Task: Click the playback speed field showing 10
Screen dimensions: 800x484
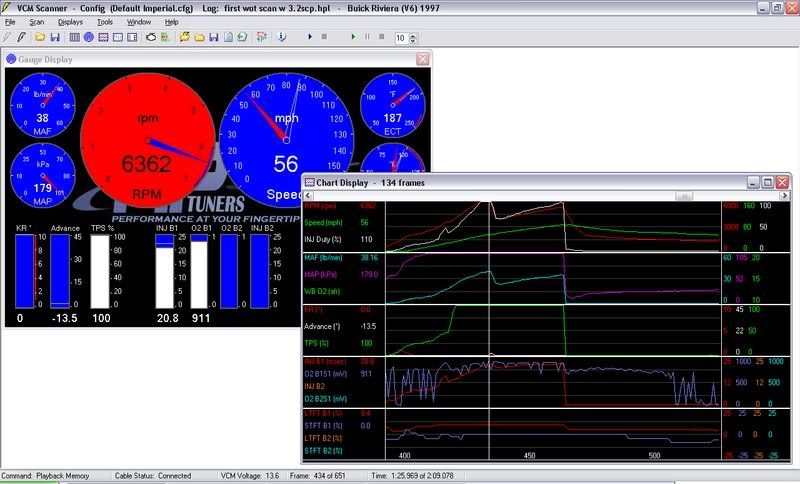Action: click(402, 38)
